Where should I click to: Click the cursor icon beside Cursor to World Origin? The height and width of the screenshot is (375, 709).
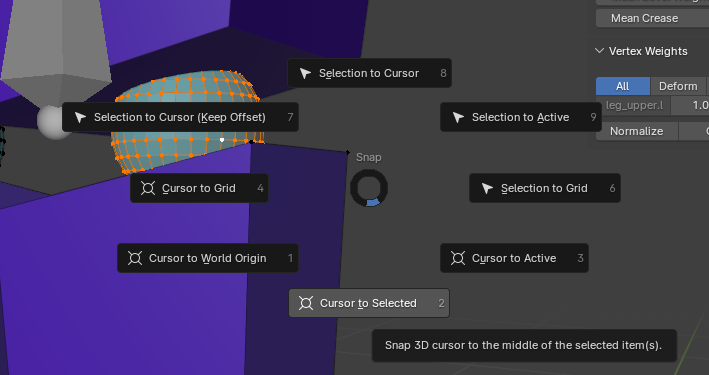[135, 258]
